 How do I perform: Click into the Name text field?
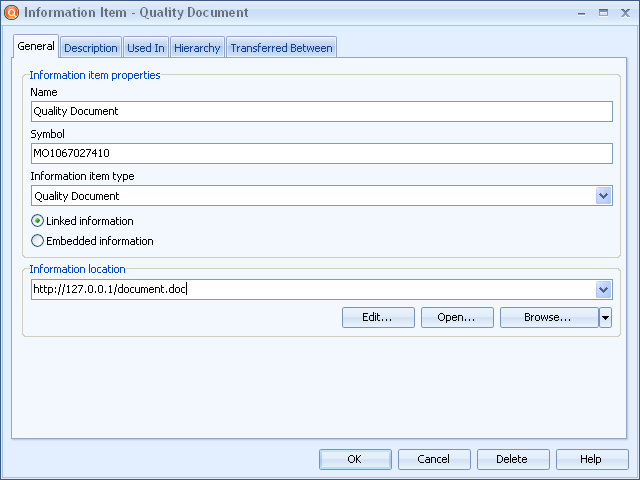(x=321, y=112)
